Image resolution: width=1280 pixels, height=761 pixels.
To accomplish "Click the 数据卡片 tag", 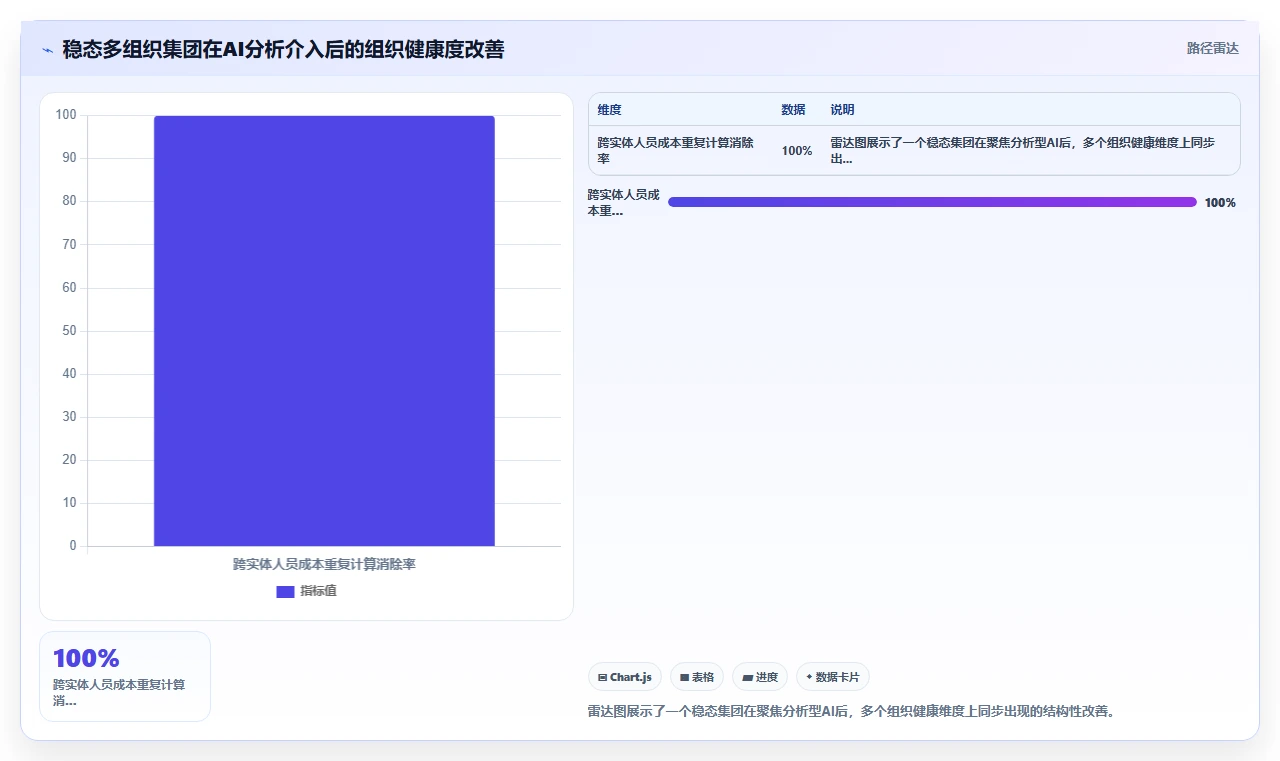I will [833, 677].
